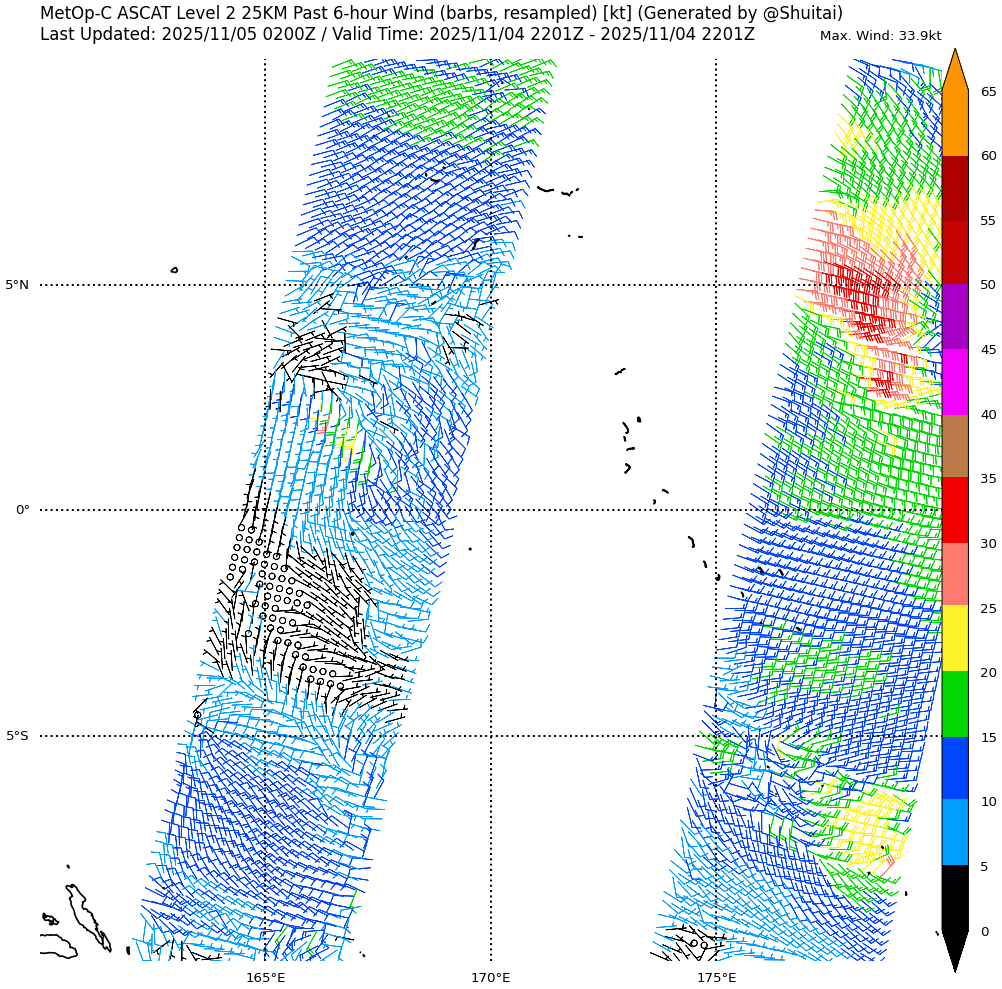Click the purple 45-50 kt colorbar segment
The width and height of the screenshot is (1002, 989).
pyautogui.click(x=955, y=316)
